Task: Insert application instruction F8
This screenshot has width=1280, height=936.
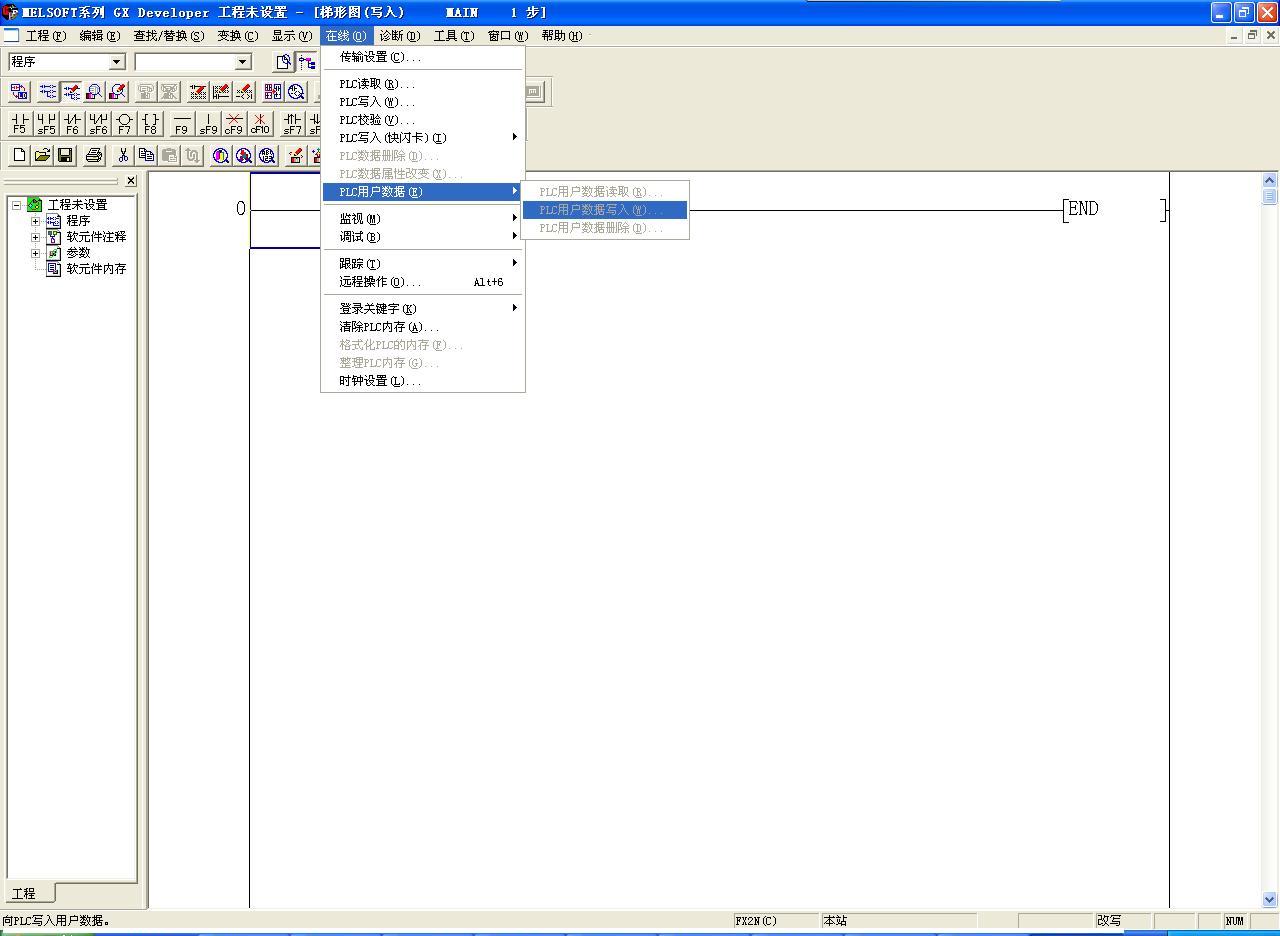Action: click(x=150, y=123)
